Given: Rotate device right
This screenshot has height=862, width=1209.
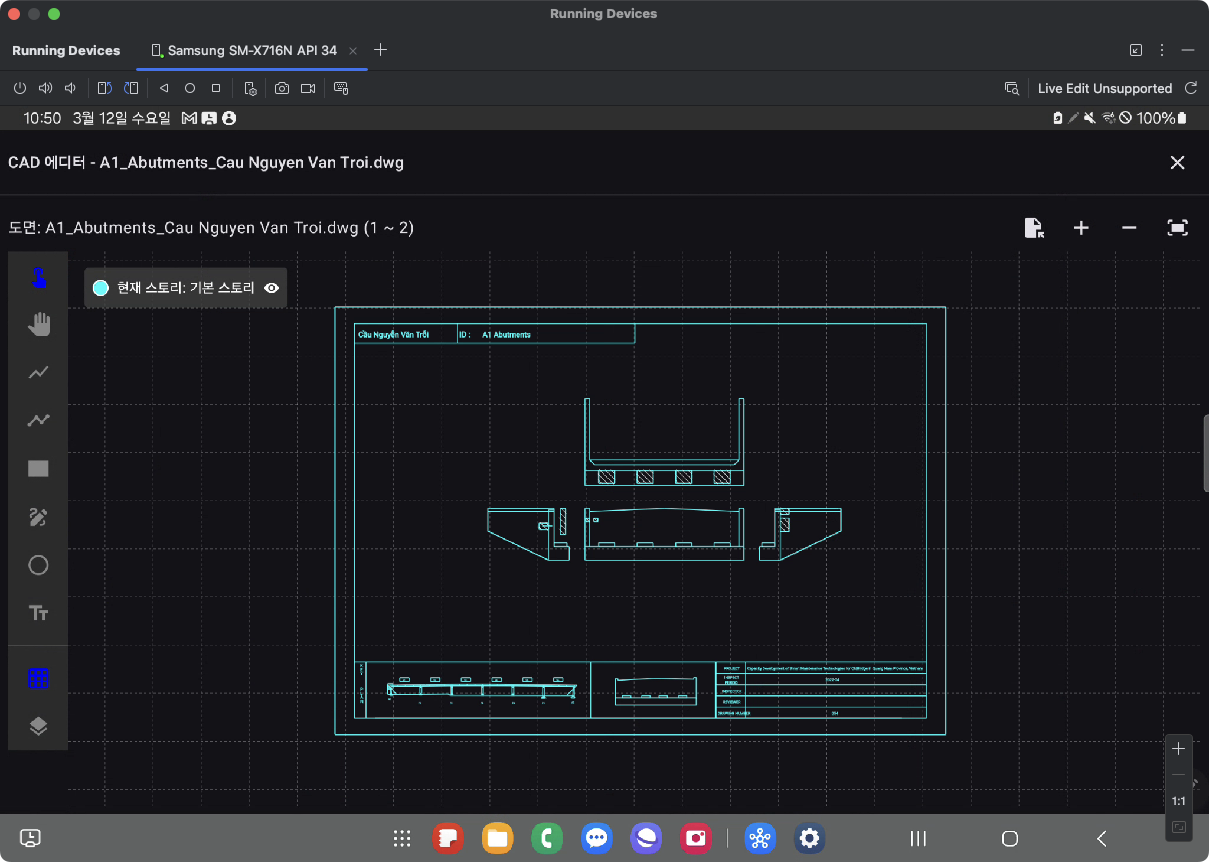Looking at the screenshot, I should (x=130, y=88).
